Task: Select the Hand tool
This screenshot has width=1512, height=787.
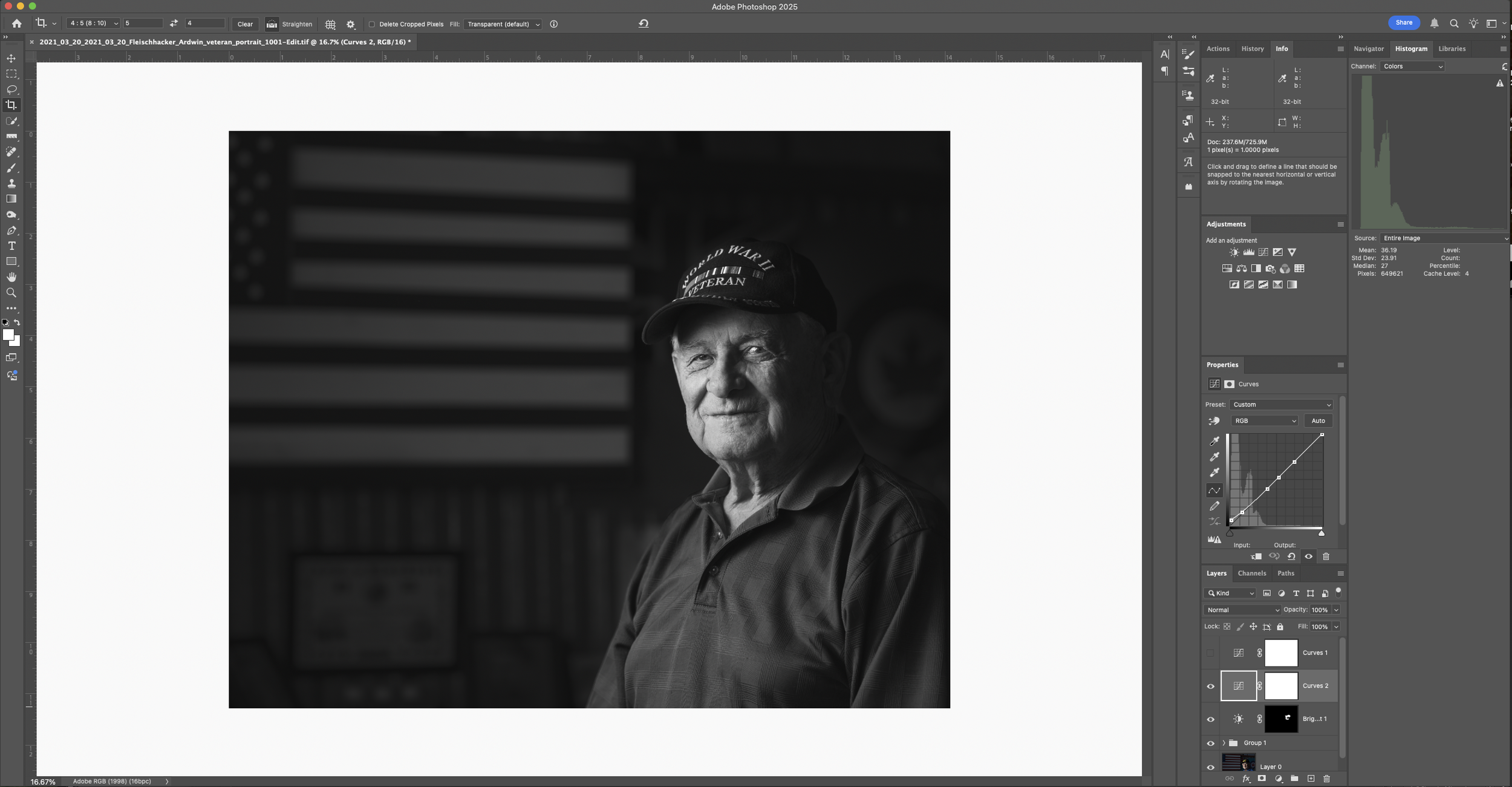Action: (11, 277)
